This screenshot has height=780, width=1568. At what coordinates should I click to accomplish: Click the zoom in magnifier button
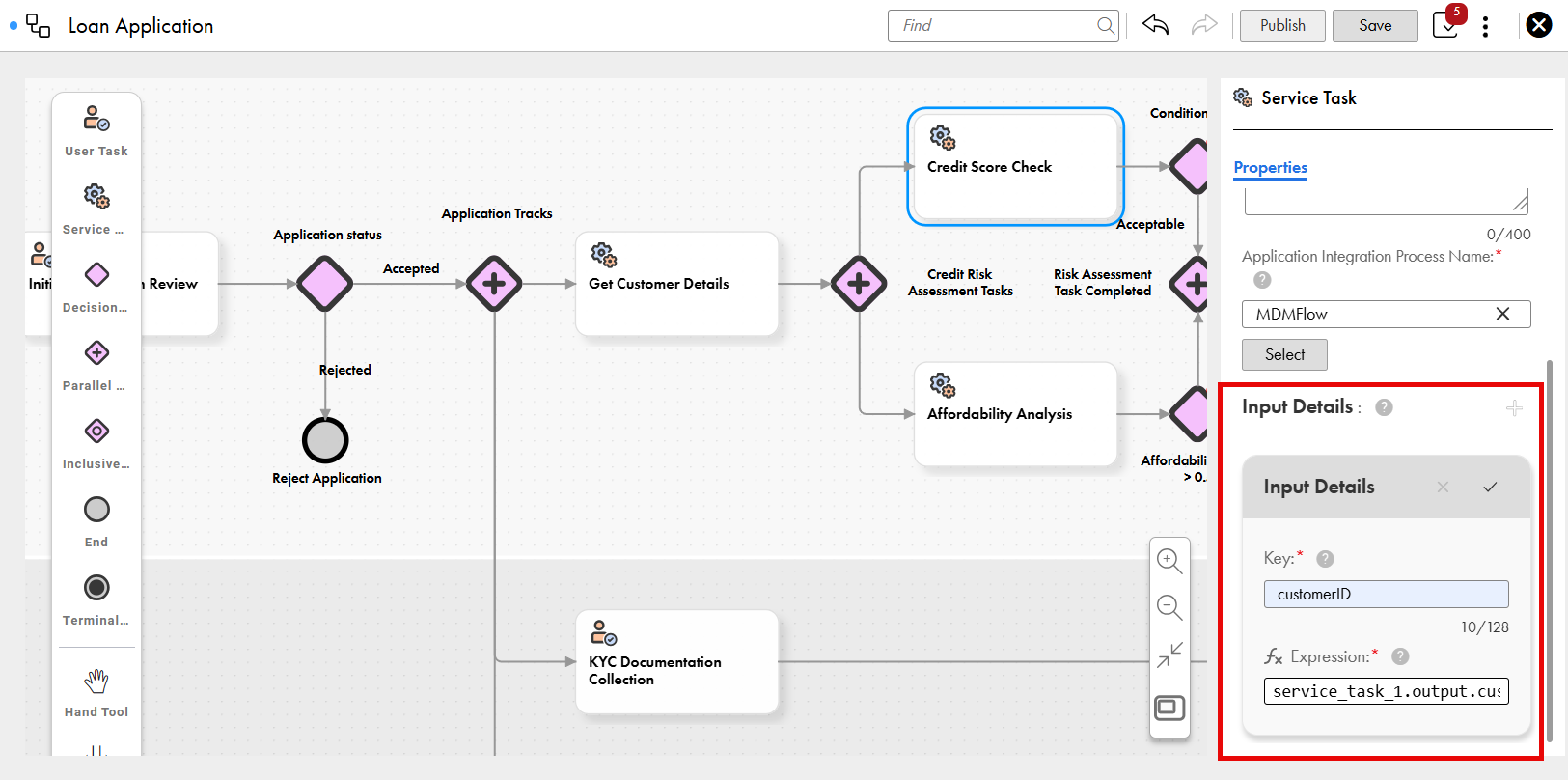1169,561
